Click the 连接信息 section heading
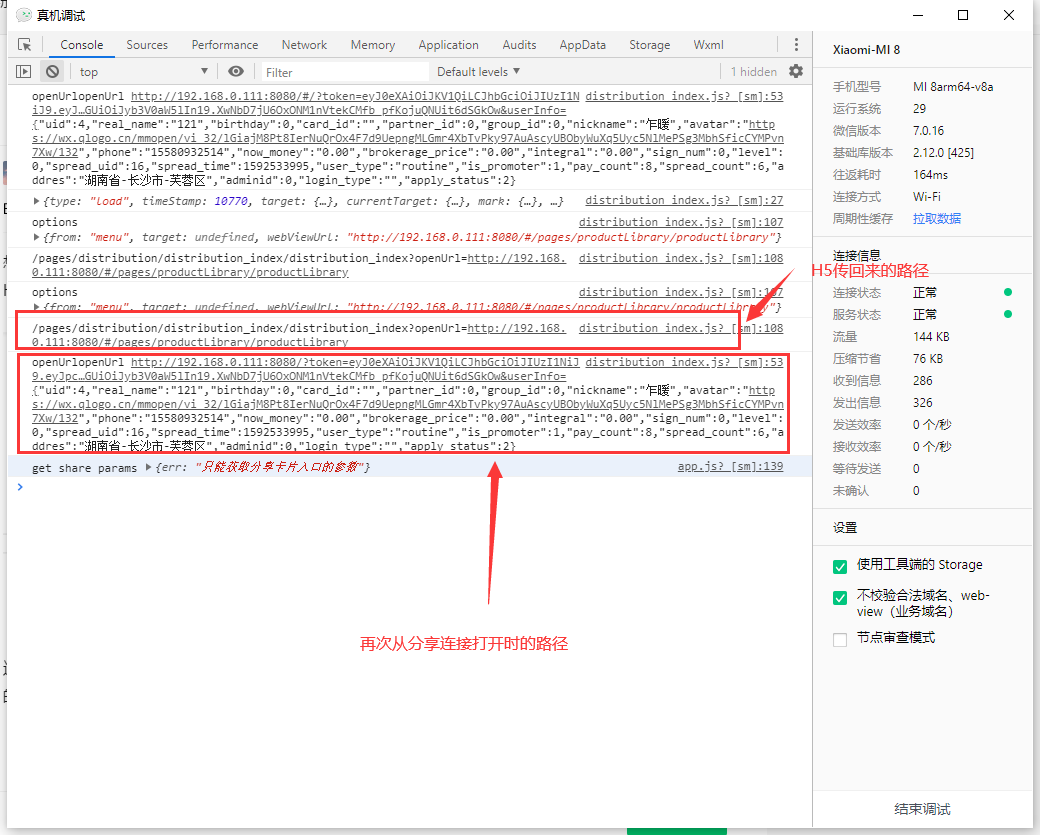1040x835 pixels. 856,255
